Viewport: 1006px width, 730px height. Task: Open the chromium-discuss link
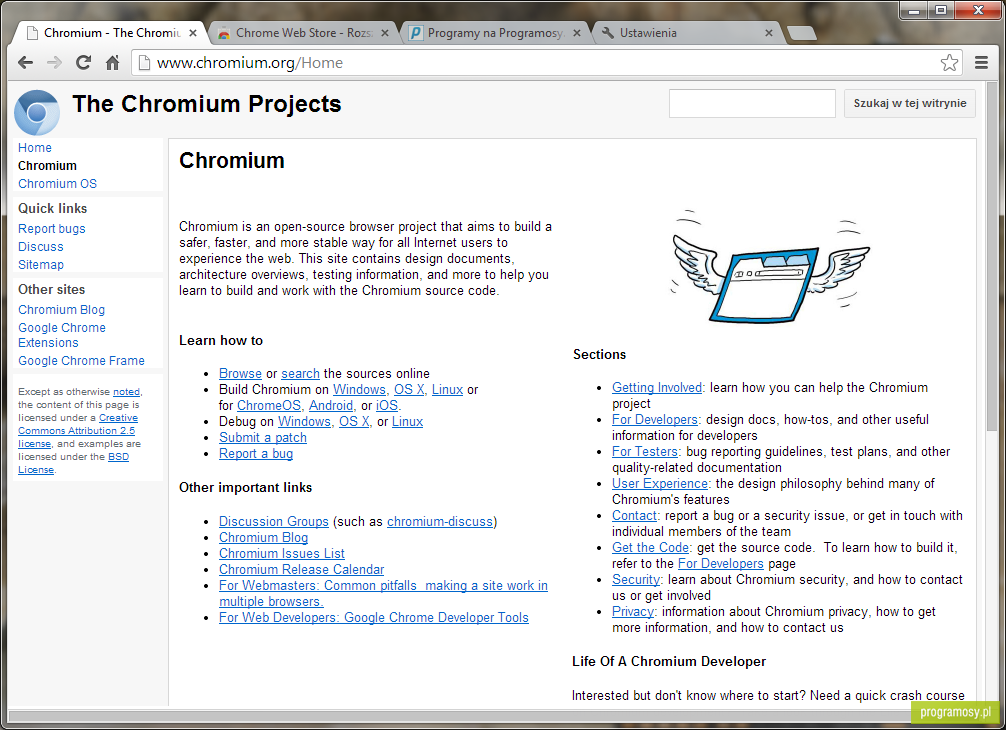tap(439, 522)
